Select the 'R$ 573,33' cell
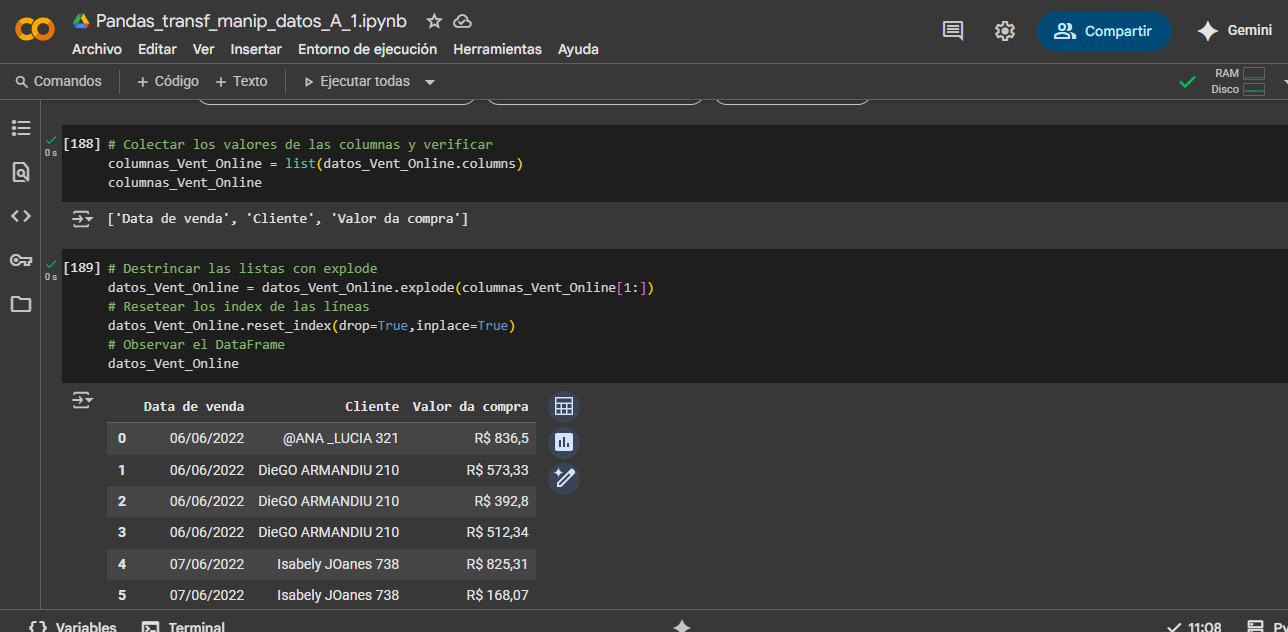The width and height of the screenshot is (1288, 632). (498, 470)
